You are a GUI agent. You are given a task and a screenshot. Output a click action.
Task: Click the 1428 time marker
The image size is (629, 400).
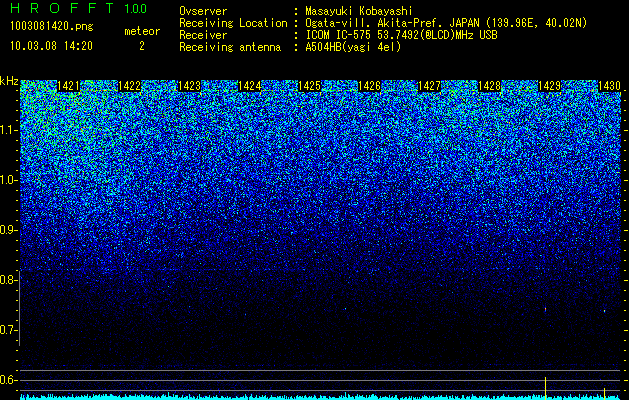[490, 86]
